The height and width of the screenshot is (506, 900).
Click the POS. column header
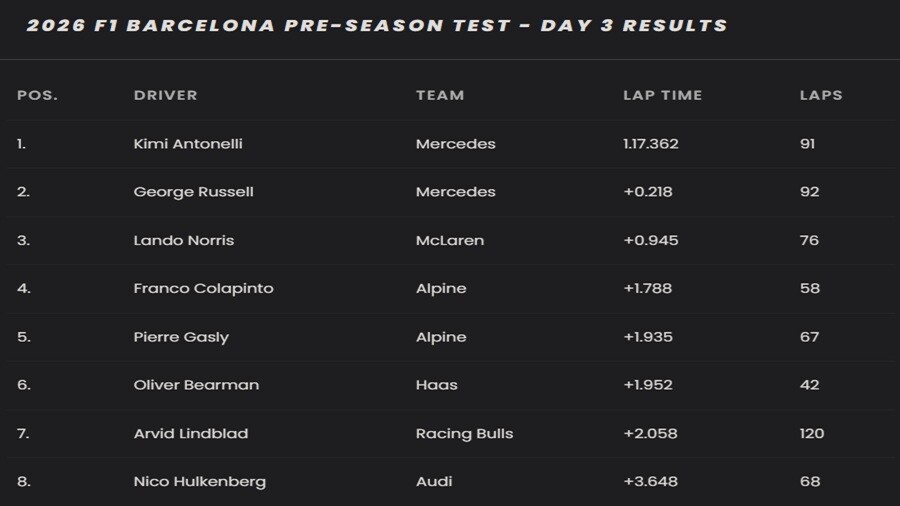[x=37, y=95]
